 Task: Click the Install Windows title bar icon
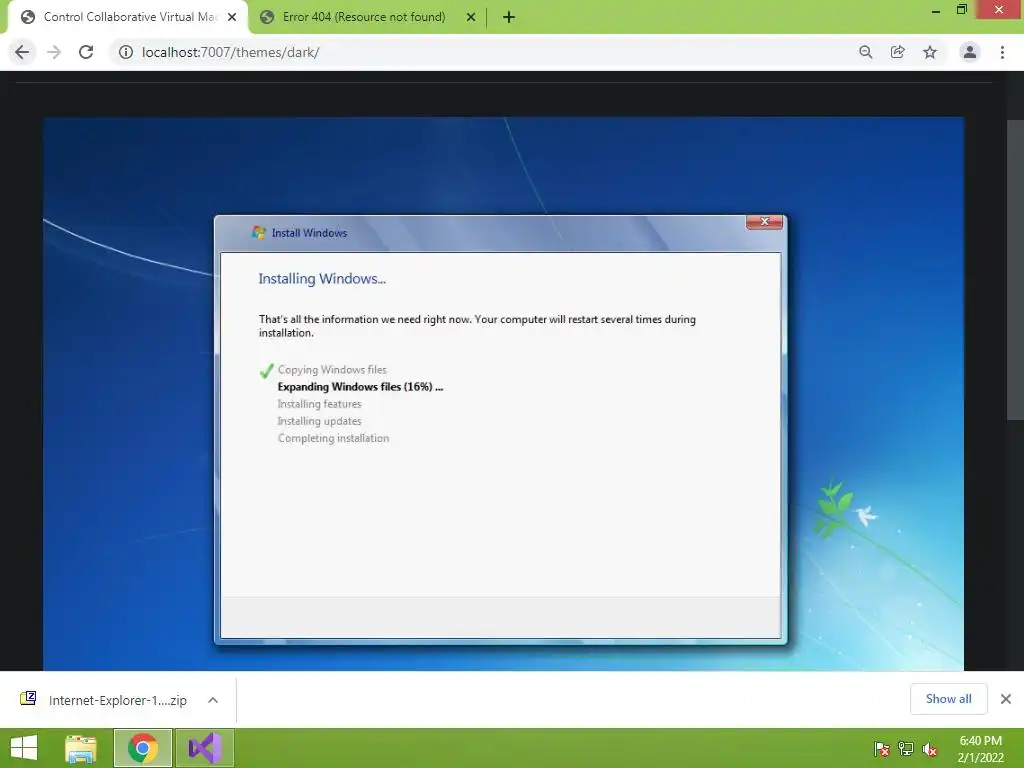(x=259, y=232)
